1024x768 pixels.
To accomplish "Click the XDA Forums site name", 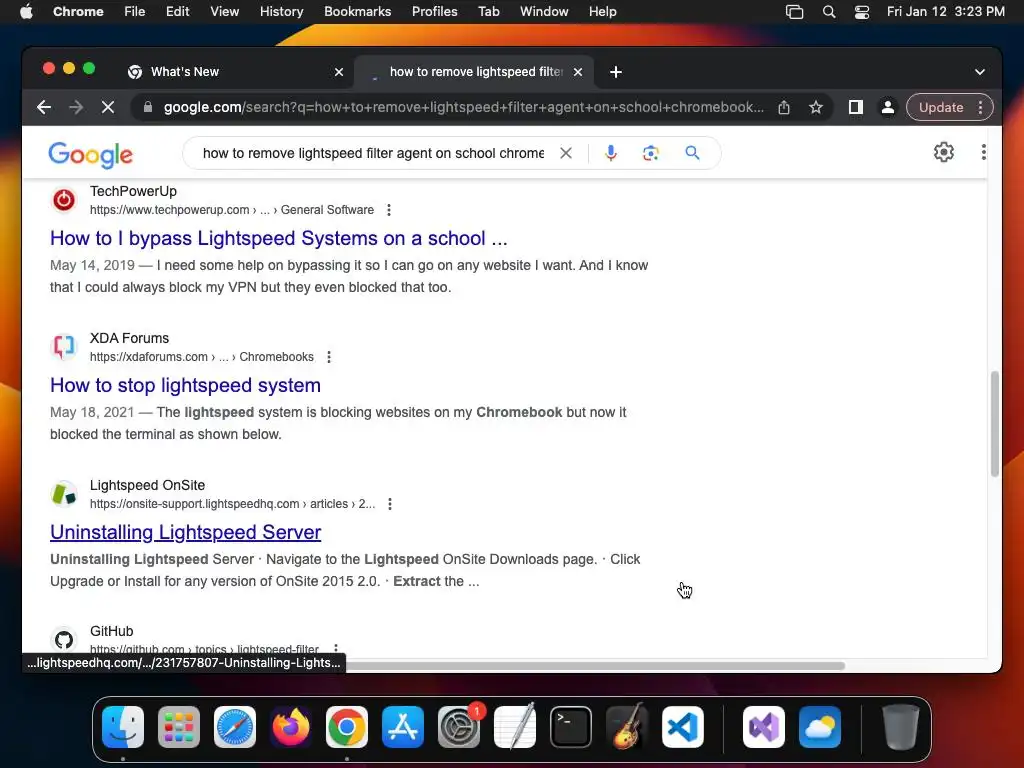I will [129, 338].
